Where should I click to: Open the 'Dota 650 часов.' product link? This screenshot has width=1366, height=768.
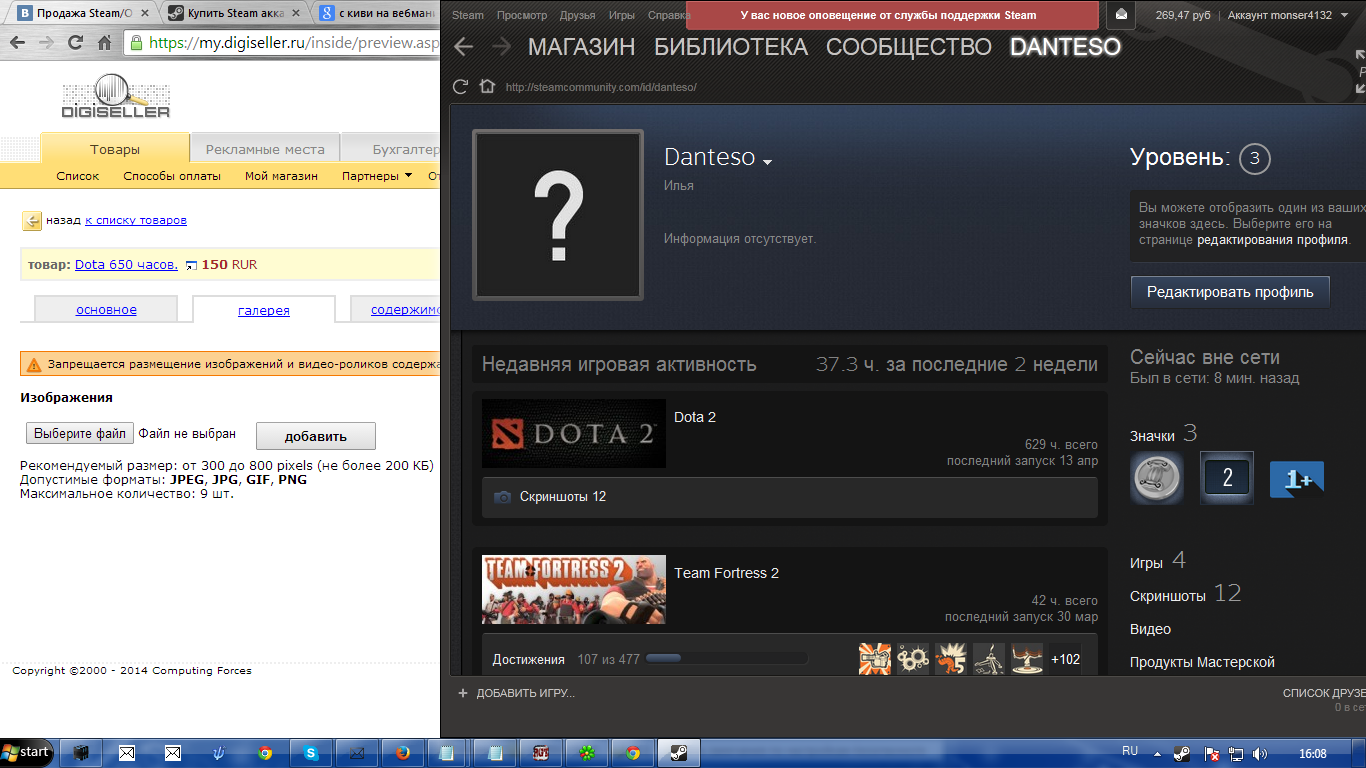126,265
